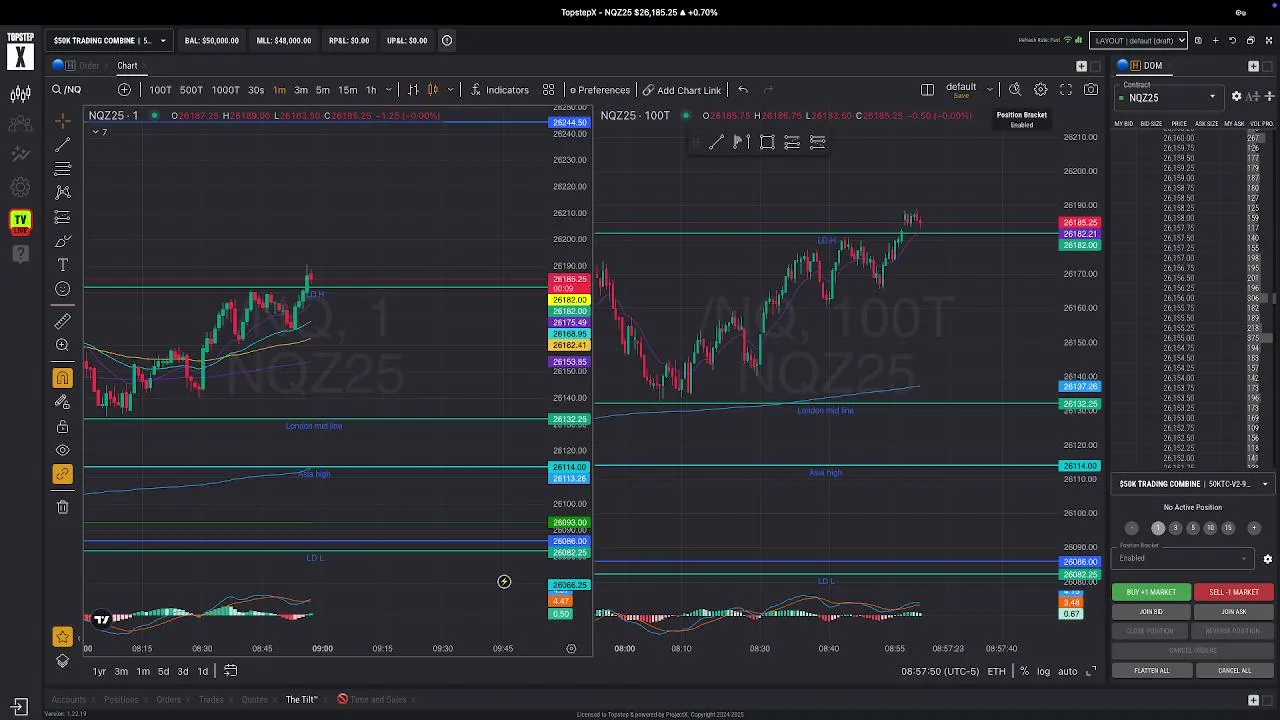Open the Position Bracket Enabled dropdown

tap(1185, 558)
